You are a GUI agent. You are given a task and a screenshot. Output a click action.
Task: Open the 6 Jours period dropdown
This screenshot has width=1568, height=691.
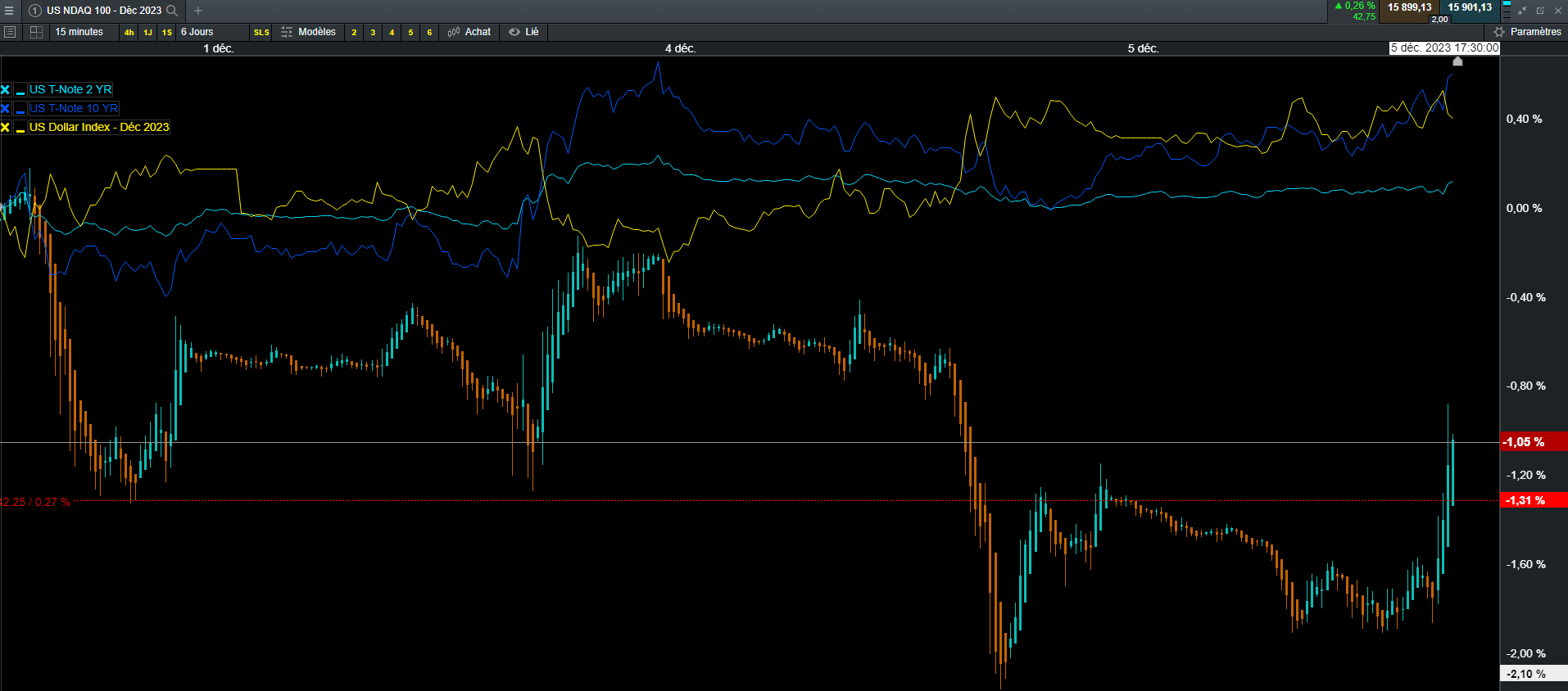point(211,32)
